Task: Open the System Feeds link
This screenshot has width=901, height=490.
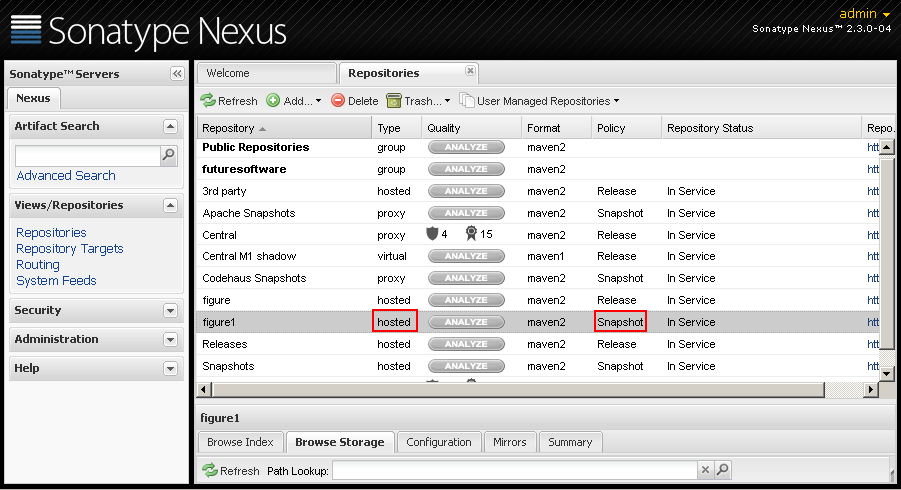Action: (x=56, y=281)
